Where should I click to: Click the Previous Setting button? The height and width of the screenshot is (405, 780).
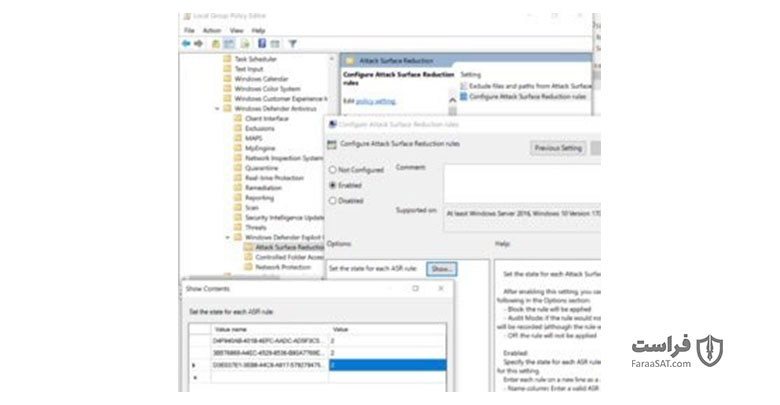[x=558, y=148]
